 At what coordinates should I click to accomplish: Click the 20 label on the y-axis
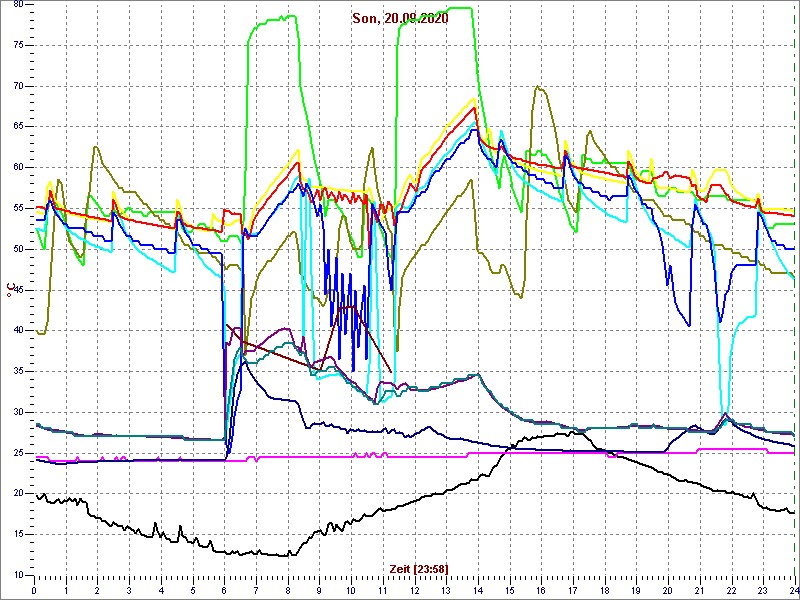coord(17,493)
